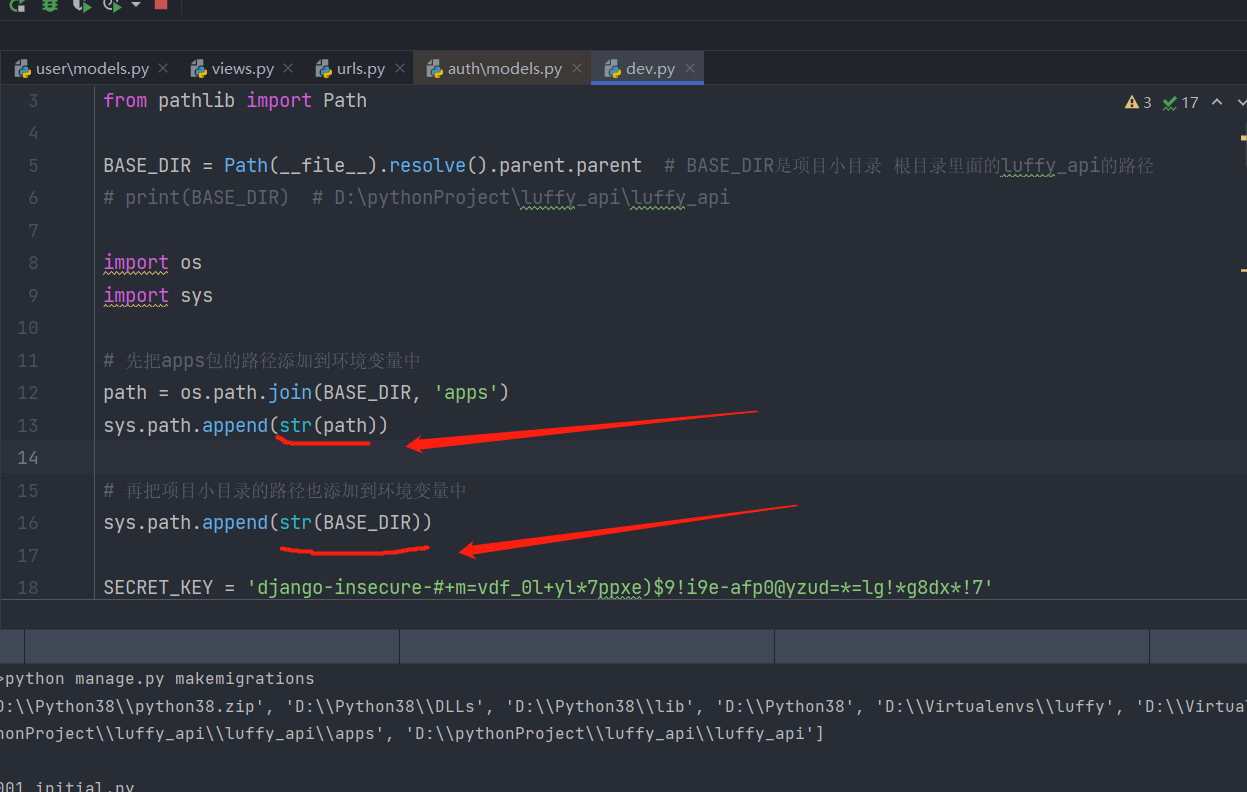
Task: Click the line 'path = os.path.join(BASE_DIR, 'apps')'
Action: pos(306,393)
